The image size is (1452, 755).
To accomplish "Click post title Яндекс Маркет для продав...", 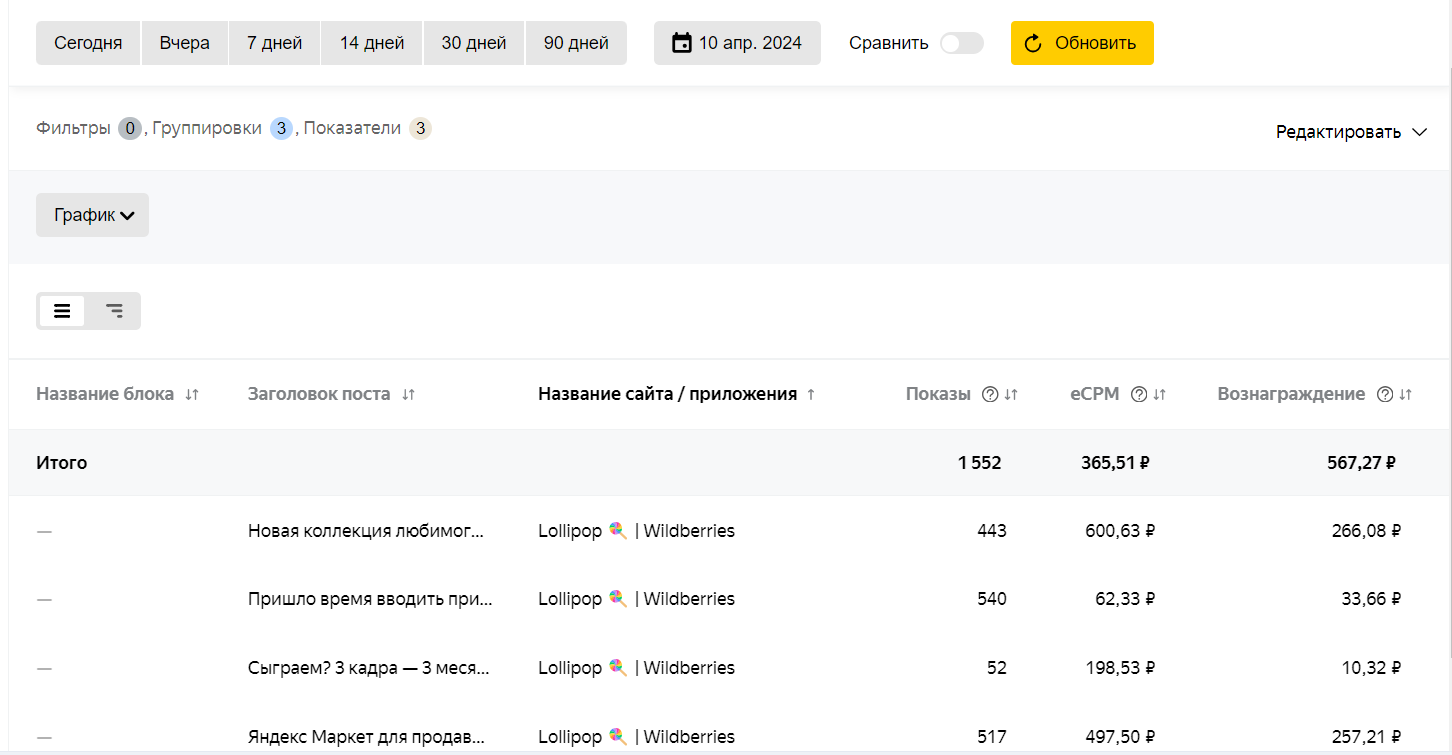I will (367, 737).
